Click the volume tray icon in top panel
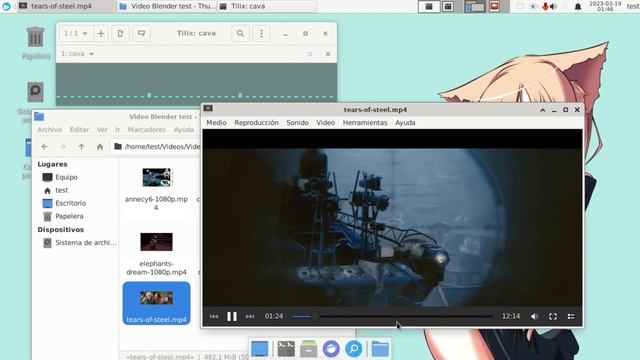 [x=553, y=6]
